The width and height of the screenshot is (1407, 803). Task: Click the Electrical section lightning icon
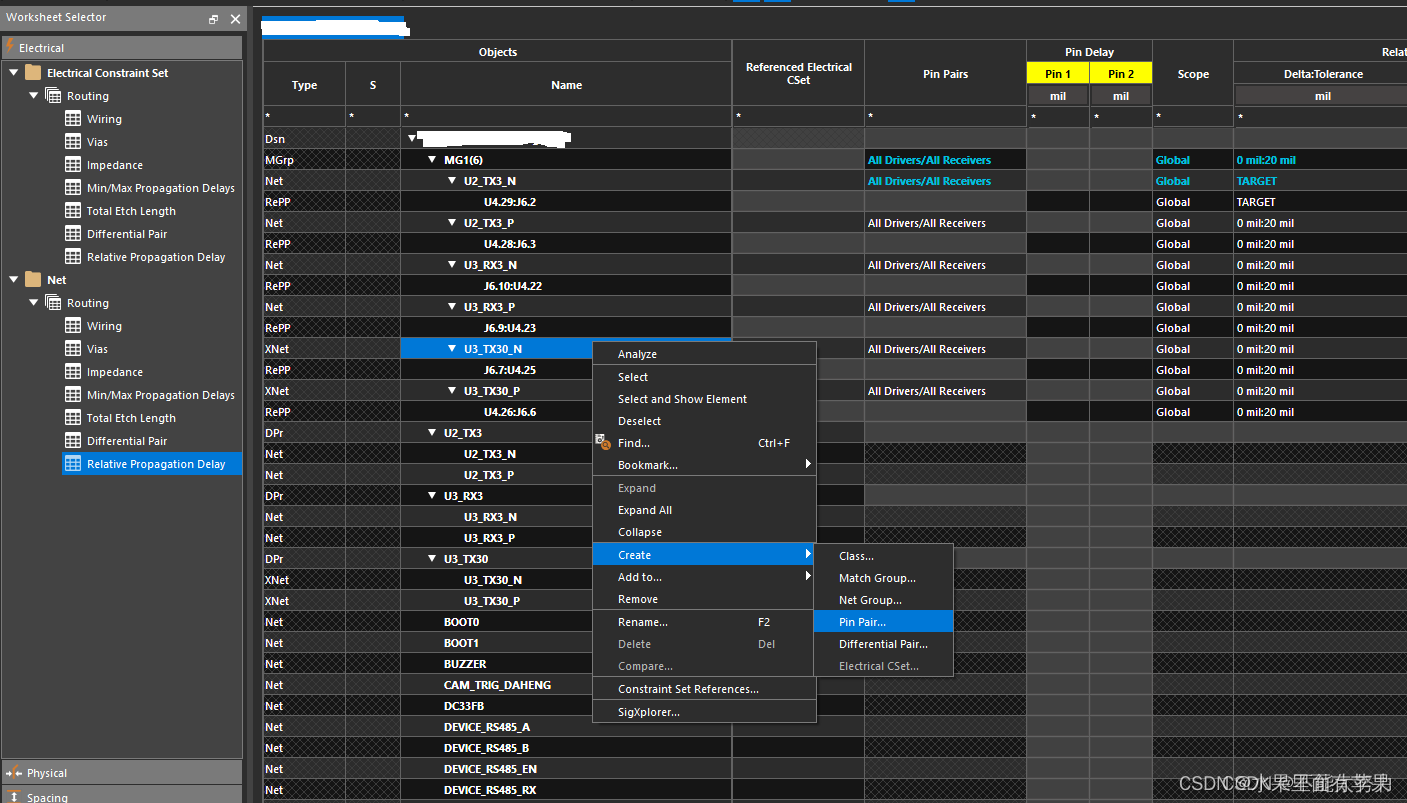[10, 47]
